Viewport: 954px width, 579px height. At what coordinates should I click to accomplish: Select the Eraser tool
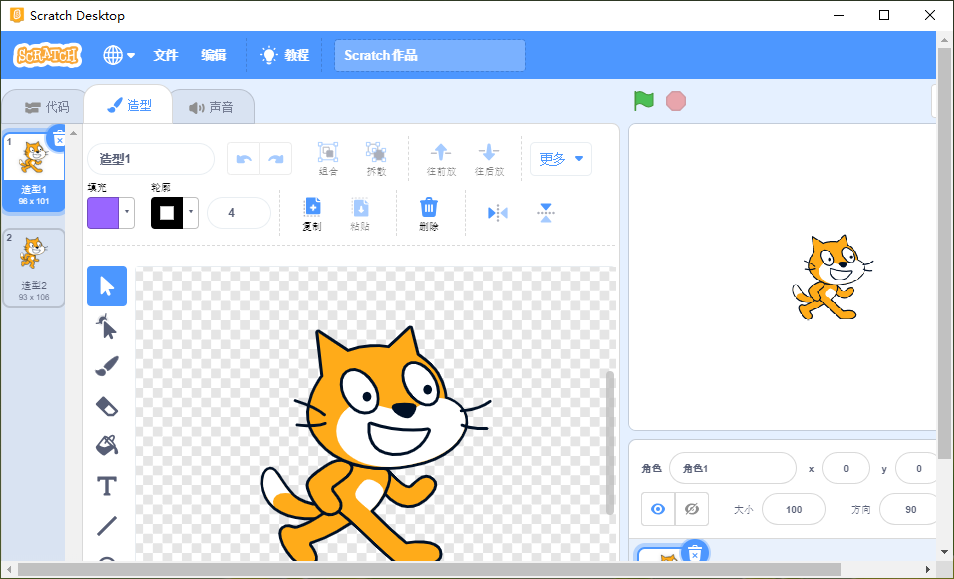pyautogui.click(x=107, y=406)
